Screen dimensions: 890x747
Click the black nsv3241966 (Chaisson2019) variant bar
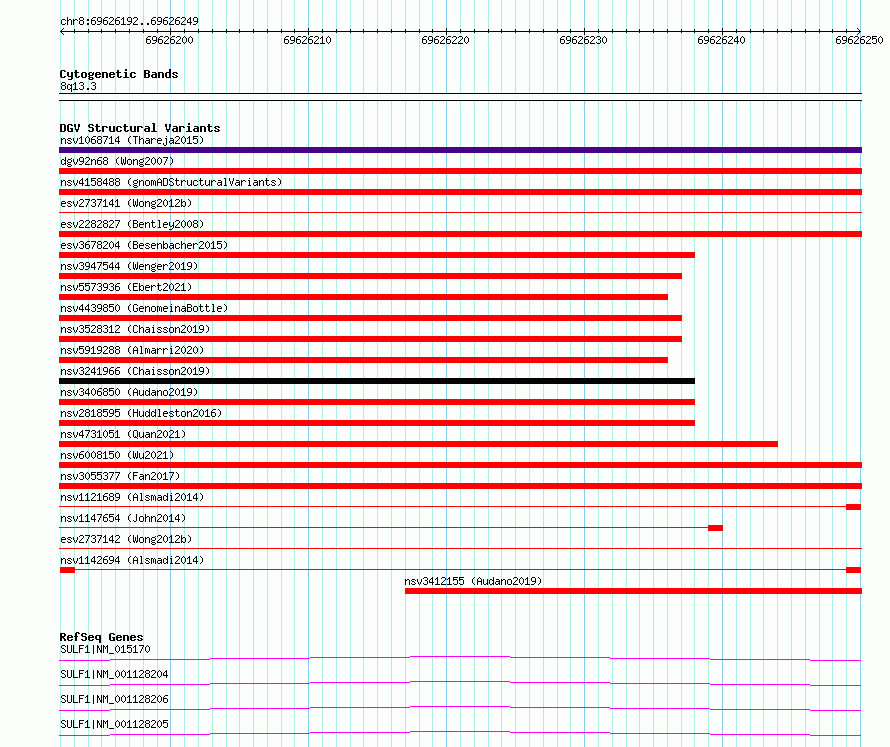coord(377,381)
